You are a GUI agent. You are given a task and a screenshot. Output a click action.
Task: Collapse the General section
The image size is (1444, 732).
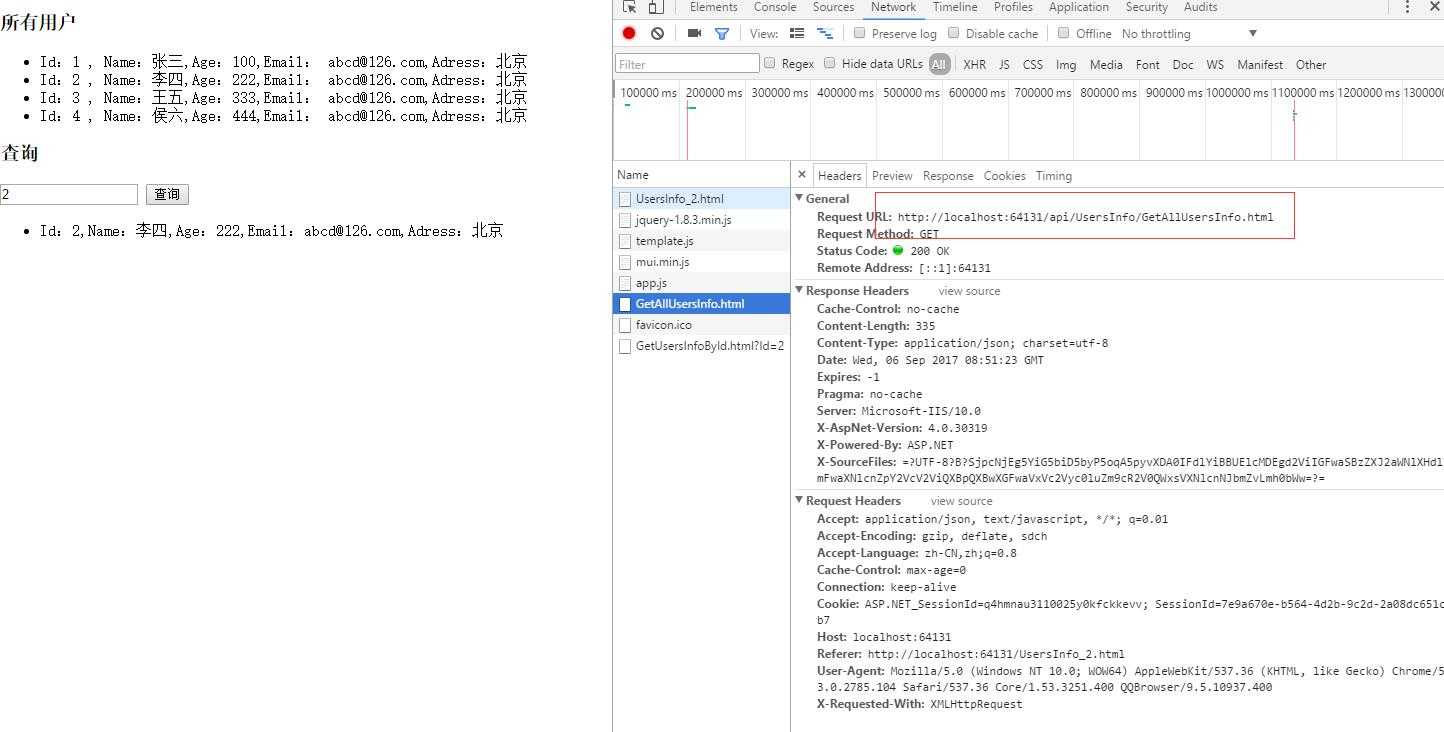[800, 198]
